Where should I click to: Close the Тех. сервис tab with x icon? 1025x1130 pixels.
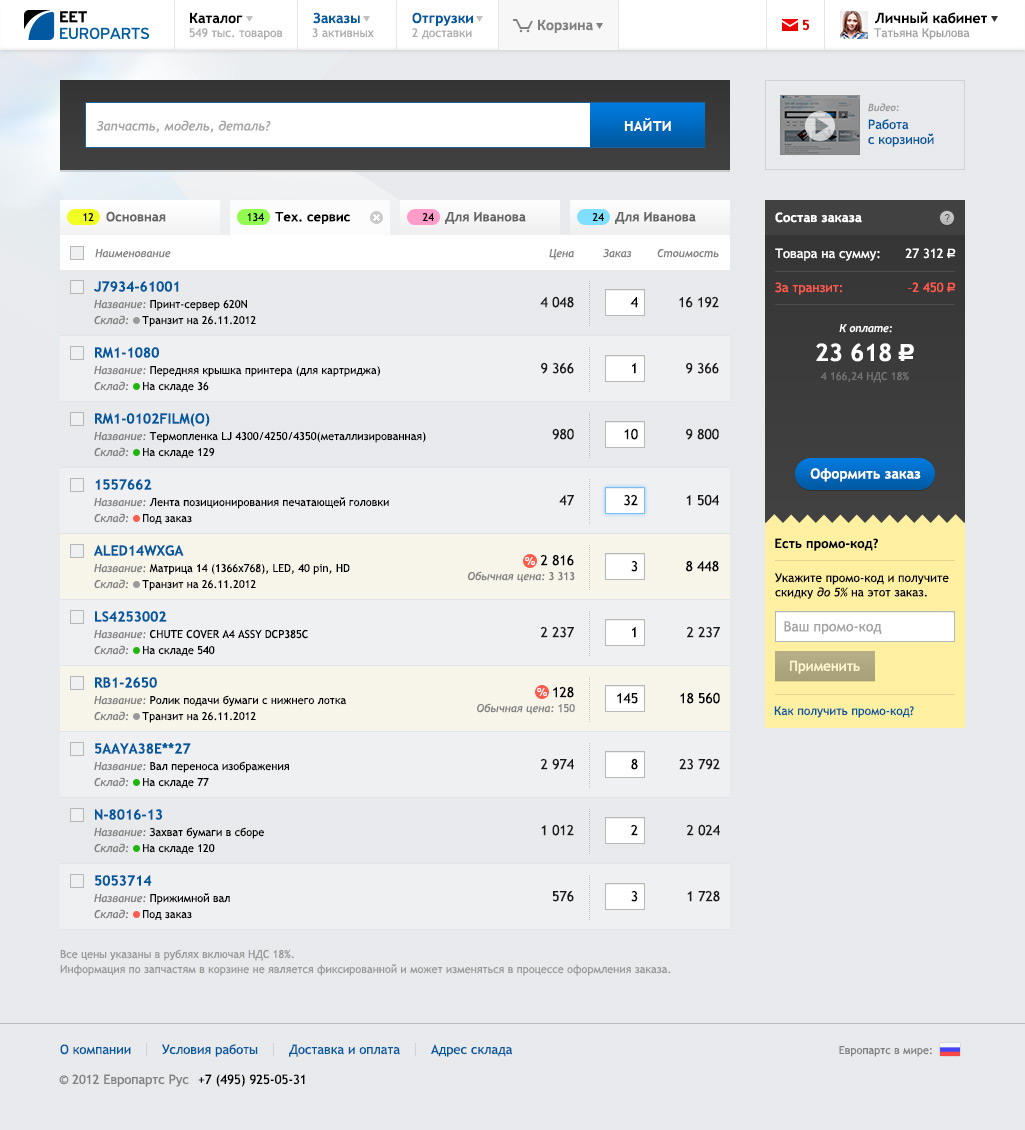tap(376, 217)
